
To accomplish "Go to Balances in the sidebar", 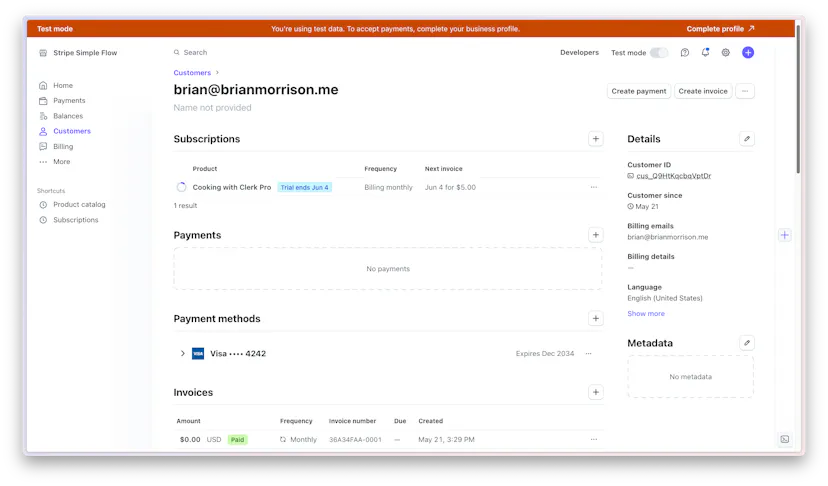I will click(68, 116).
